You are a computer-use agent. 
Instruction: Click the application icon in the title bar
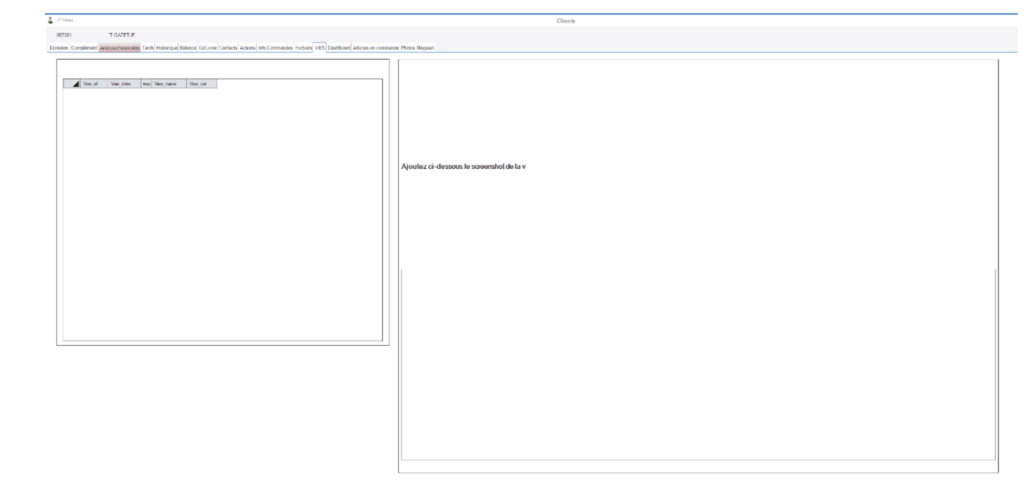click(50, 20)
